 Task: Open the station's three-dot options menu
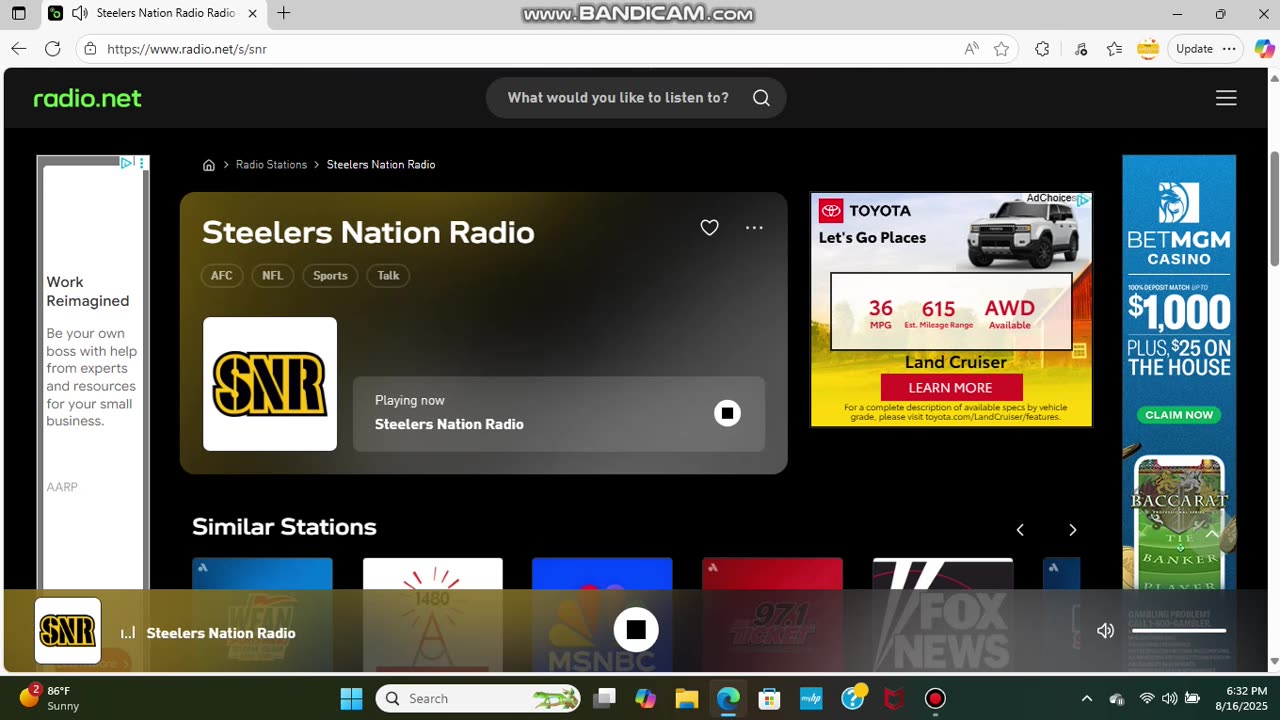(x=754, y=228)
